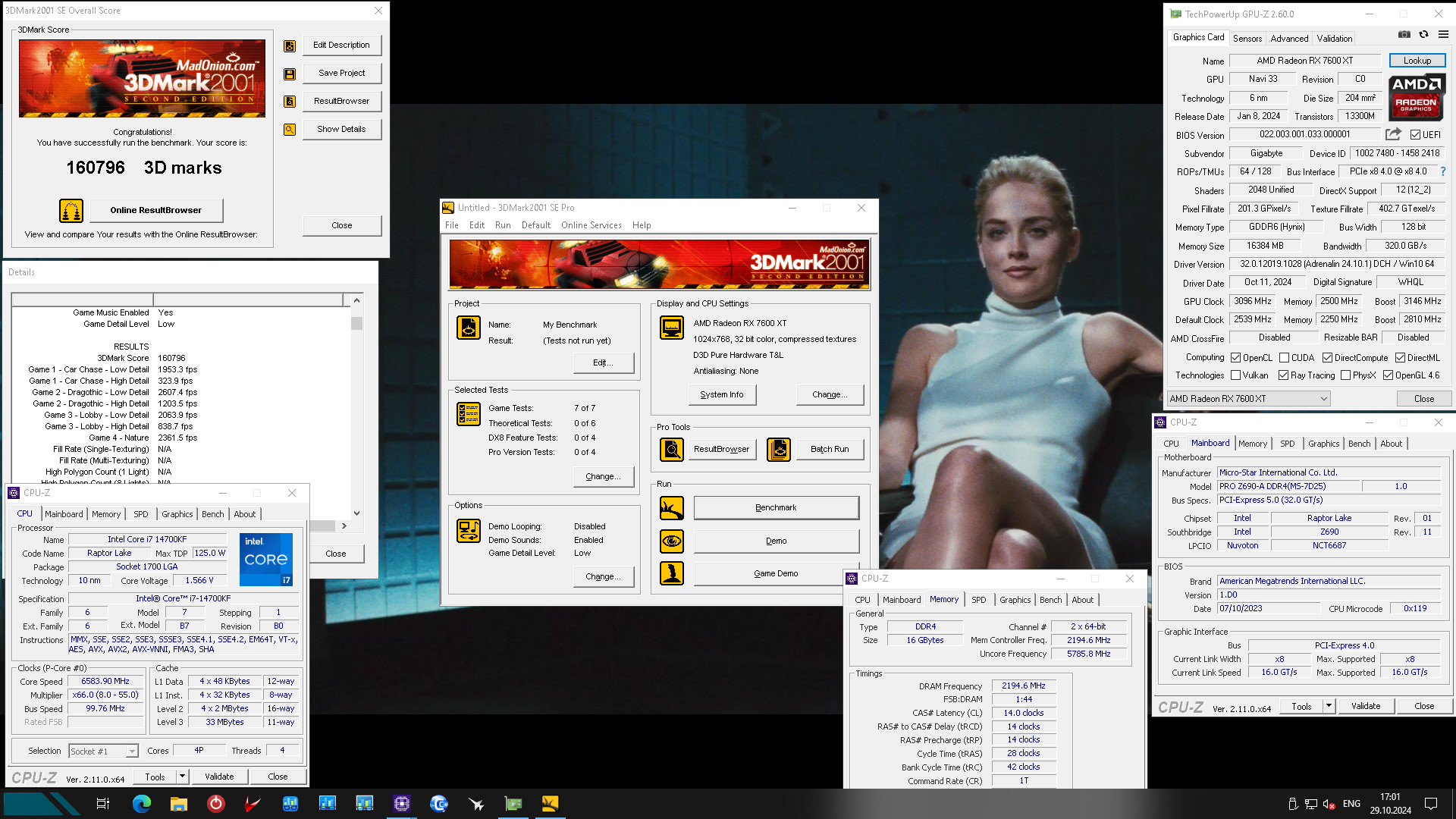Viewport: 1456px width, 819px height.
Task: Click the CPU-Z taskbar icon
Action: [x=402, y=804]
